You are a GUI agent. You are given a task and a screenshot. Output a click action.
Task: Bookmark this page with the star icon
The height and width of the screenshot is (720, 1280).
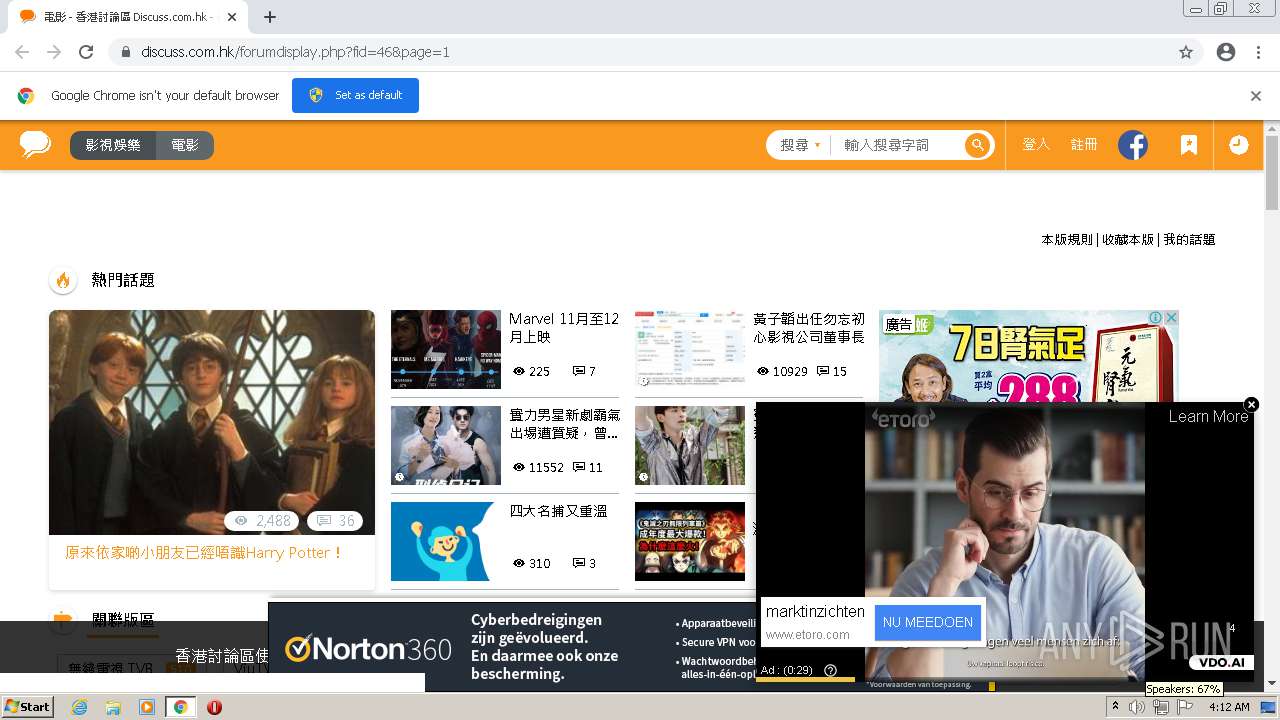[1186, 52]
